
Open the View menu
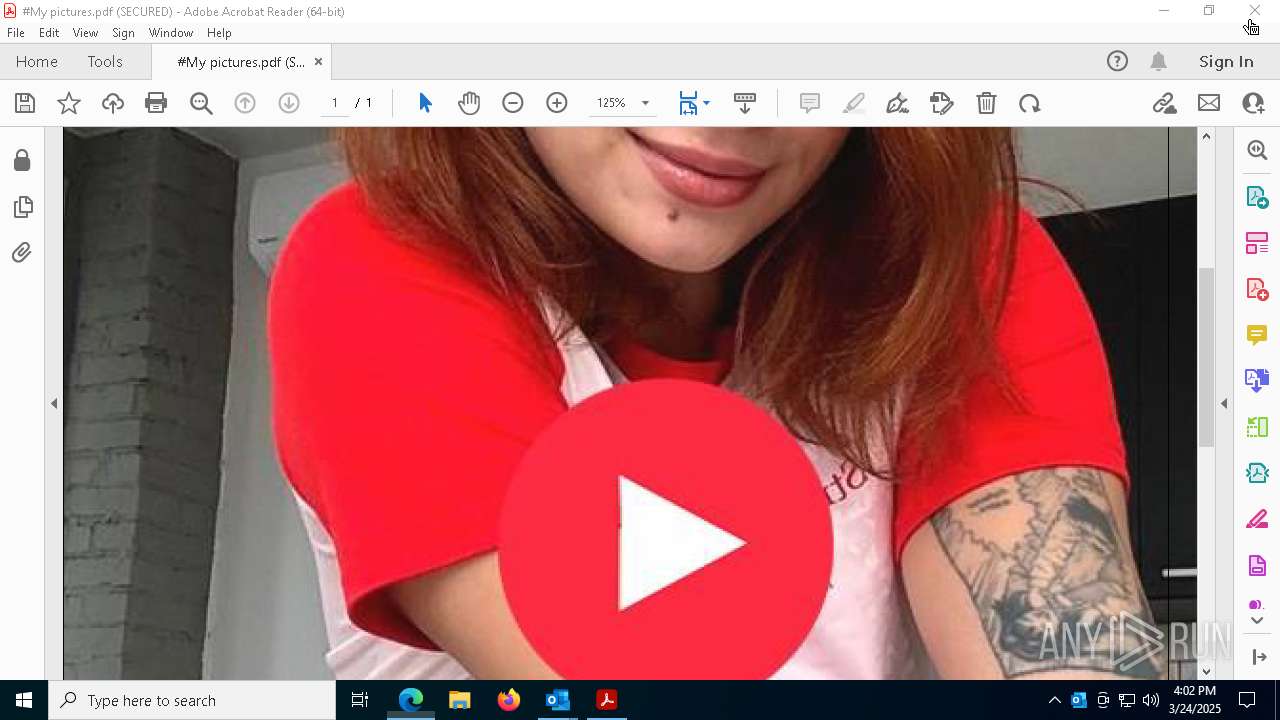tap(85, 33)
